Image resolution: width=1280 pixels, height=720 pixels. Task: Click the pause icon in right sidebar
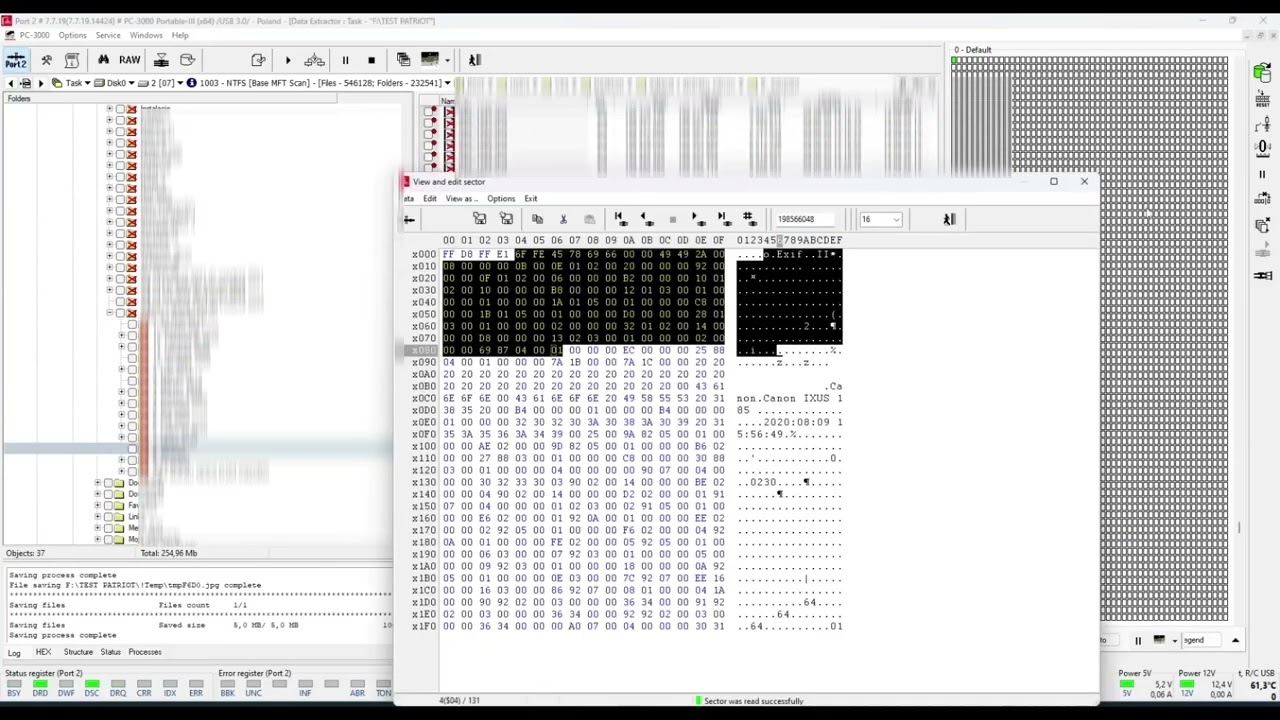click(1262, 174)
